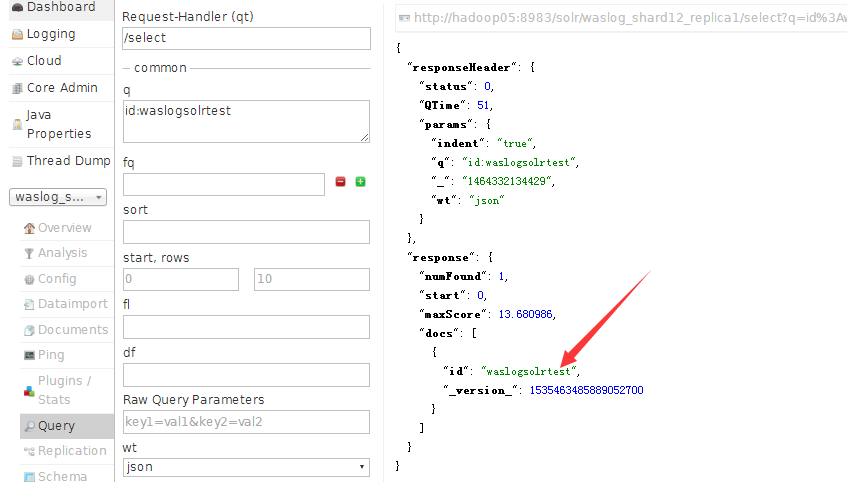Open Java Properties menu item

tap(59, 124)
